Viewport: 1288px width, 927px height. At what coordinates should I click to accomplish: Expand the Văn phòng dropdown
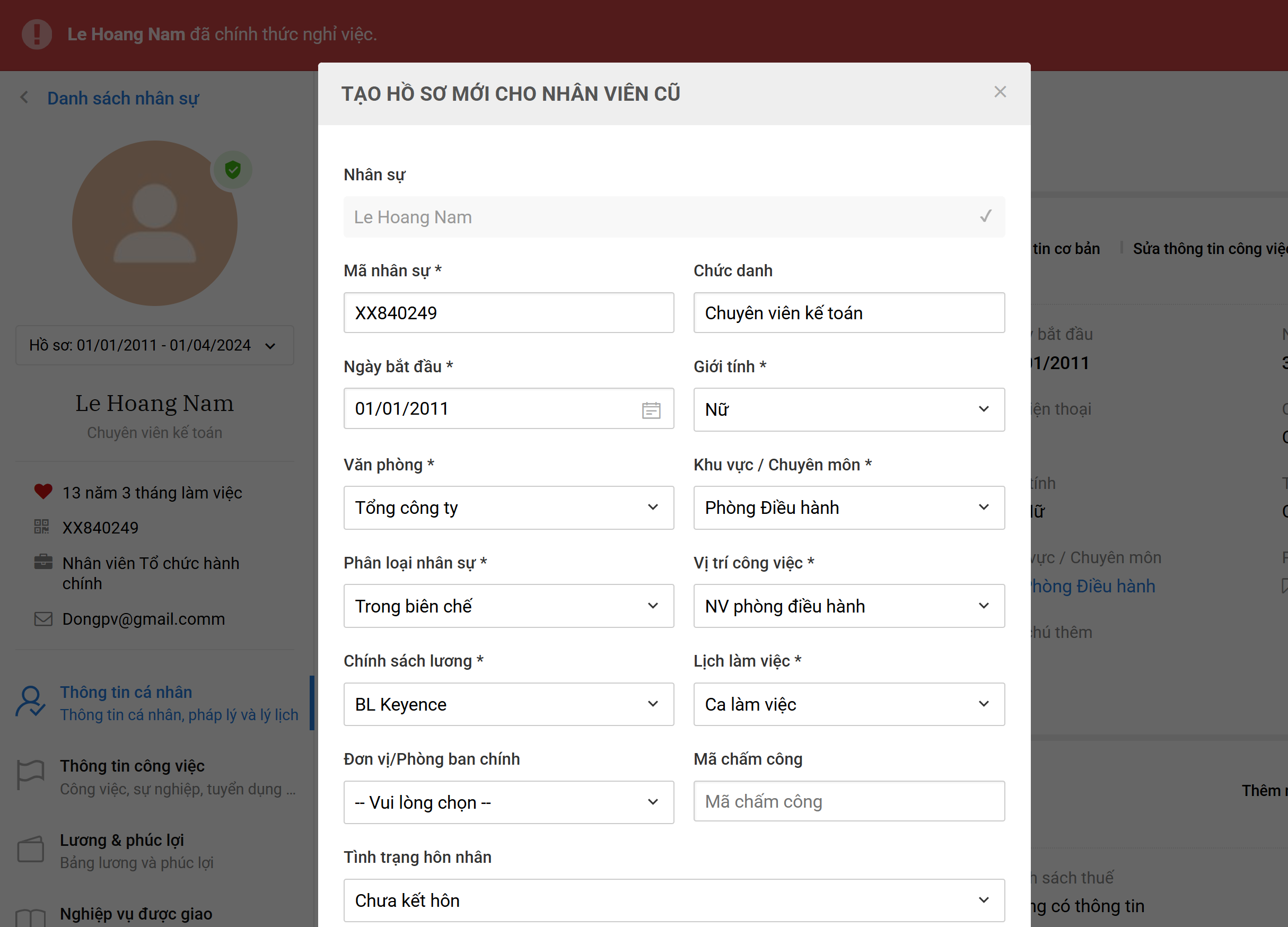(509, 507)
